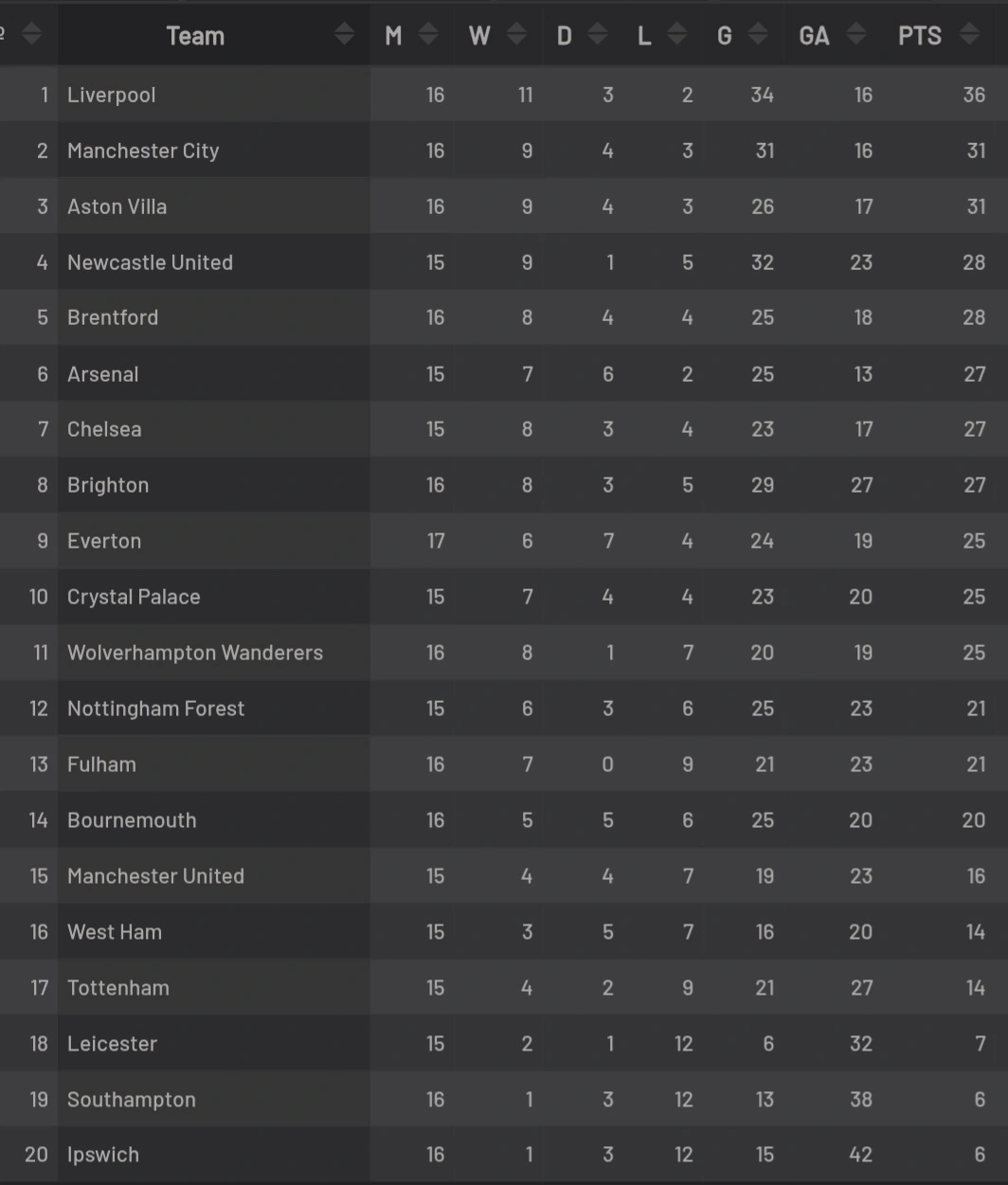Viewport: 1008px width, 1185px height.
Task: Click the sort arrows next to M column
Action: click(x=428, y=35)
